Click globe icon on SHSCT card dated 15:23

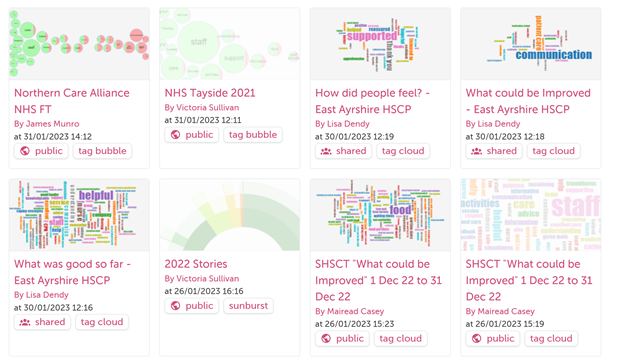[x=326, y=339]
